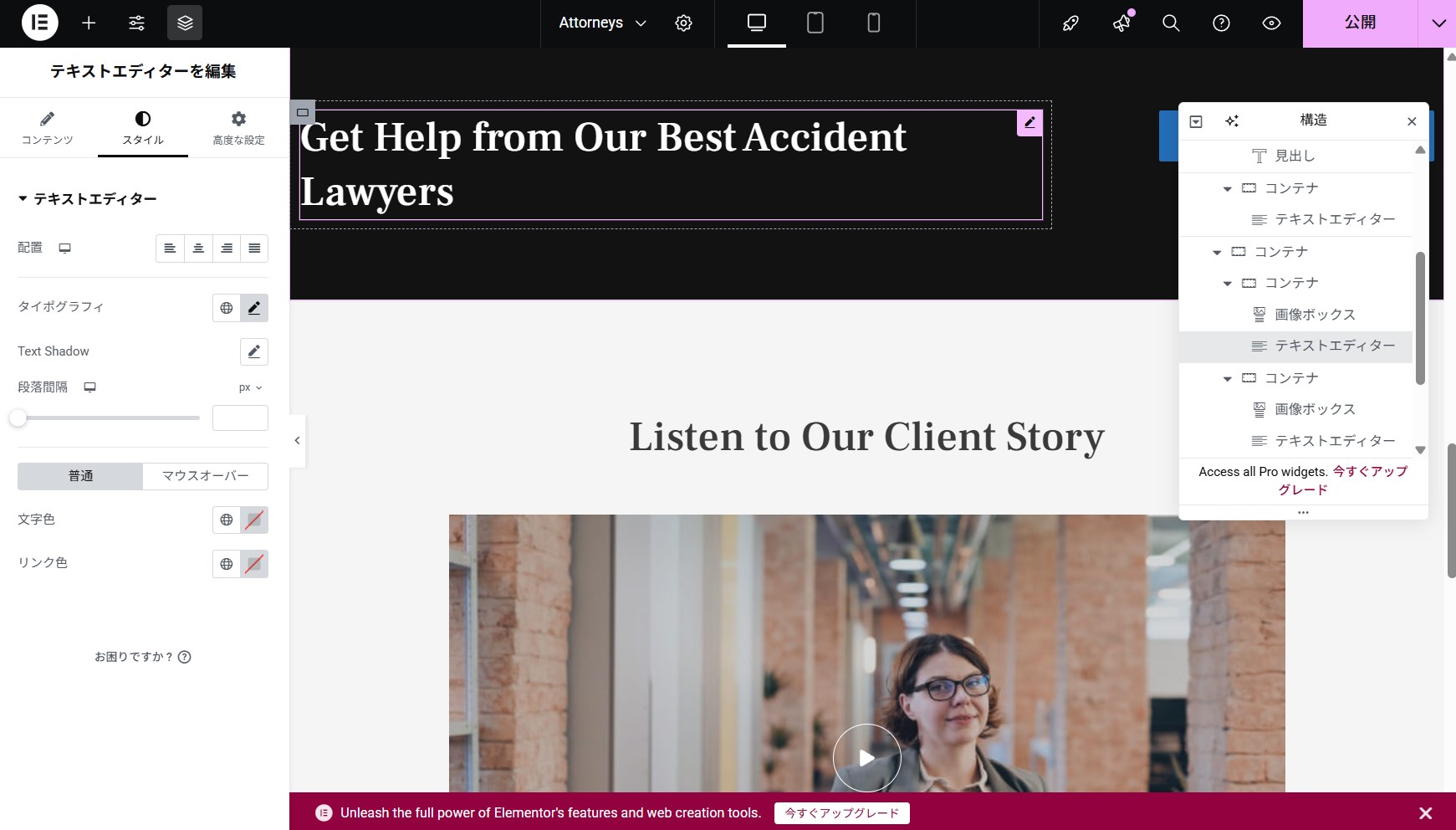
Task: Open page settings gear icon
Action: (x=683, y=23)
